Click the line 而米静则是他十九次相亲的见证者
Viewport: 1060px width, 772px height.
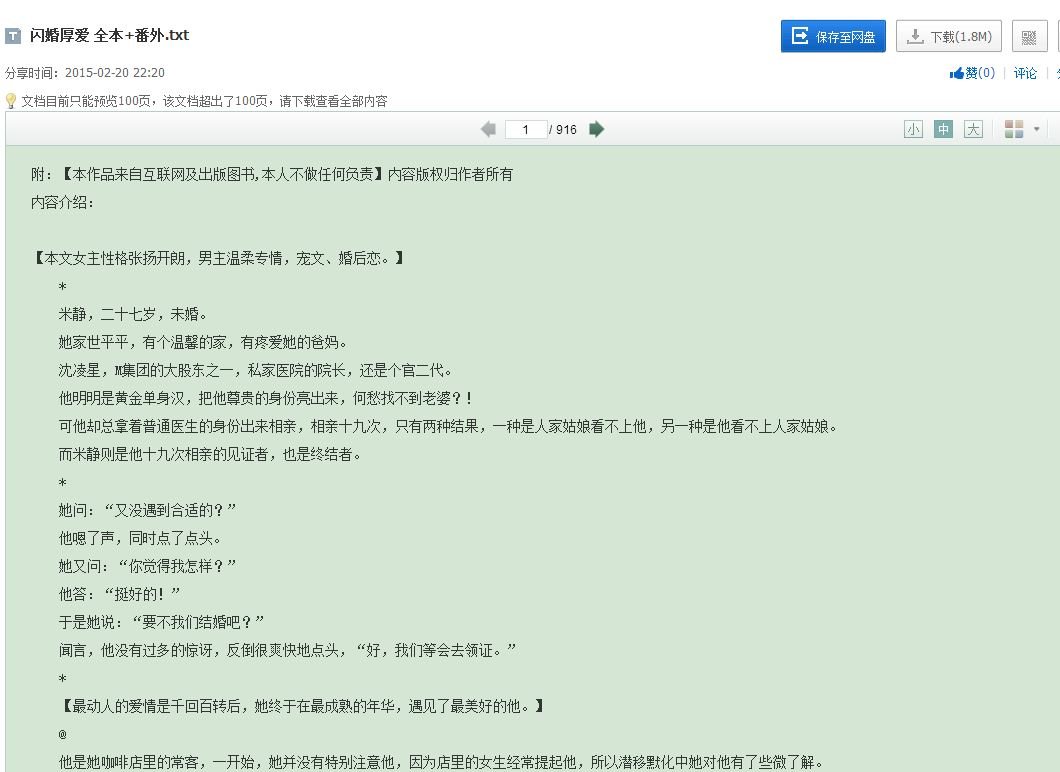pos(210,454)
